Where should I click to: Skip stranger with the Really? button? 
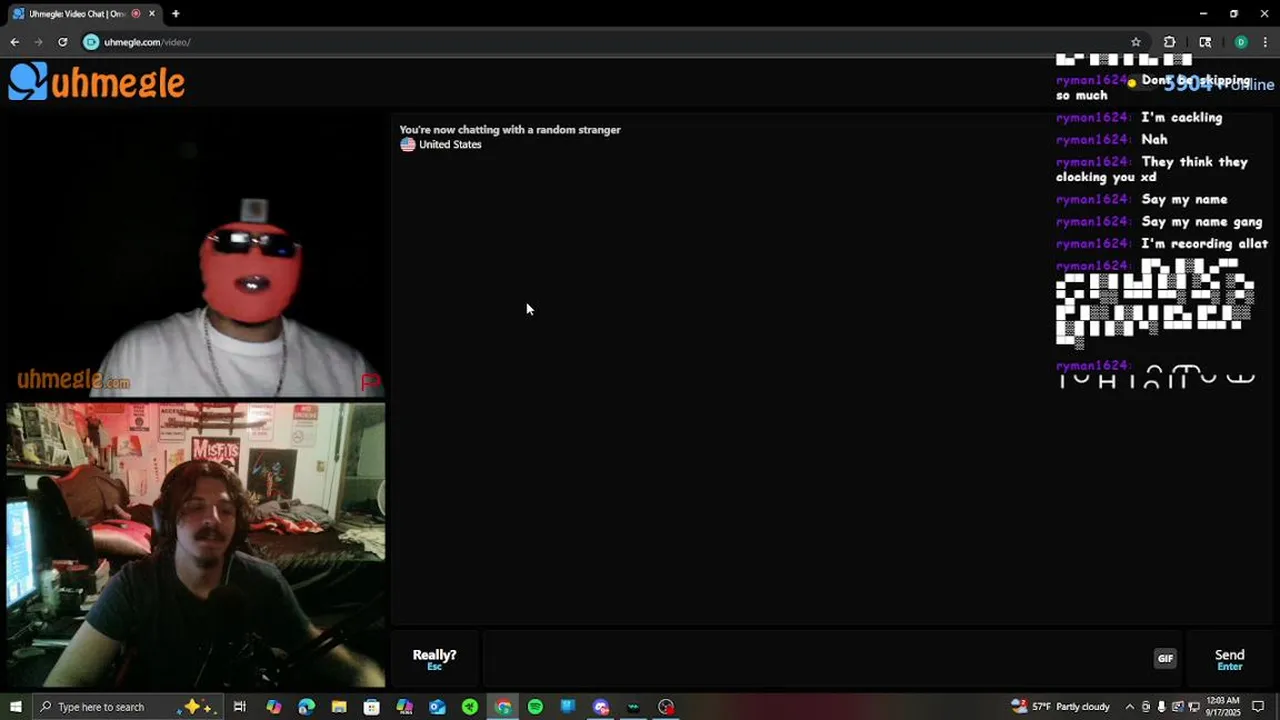point(434,658)
